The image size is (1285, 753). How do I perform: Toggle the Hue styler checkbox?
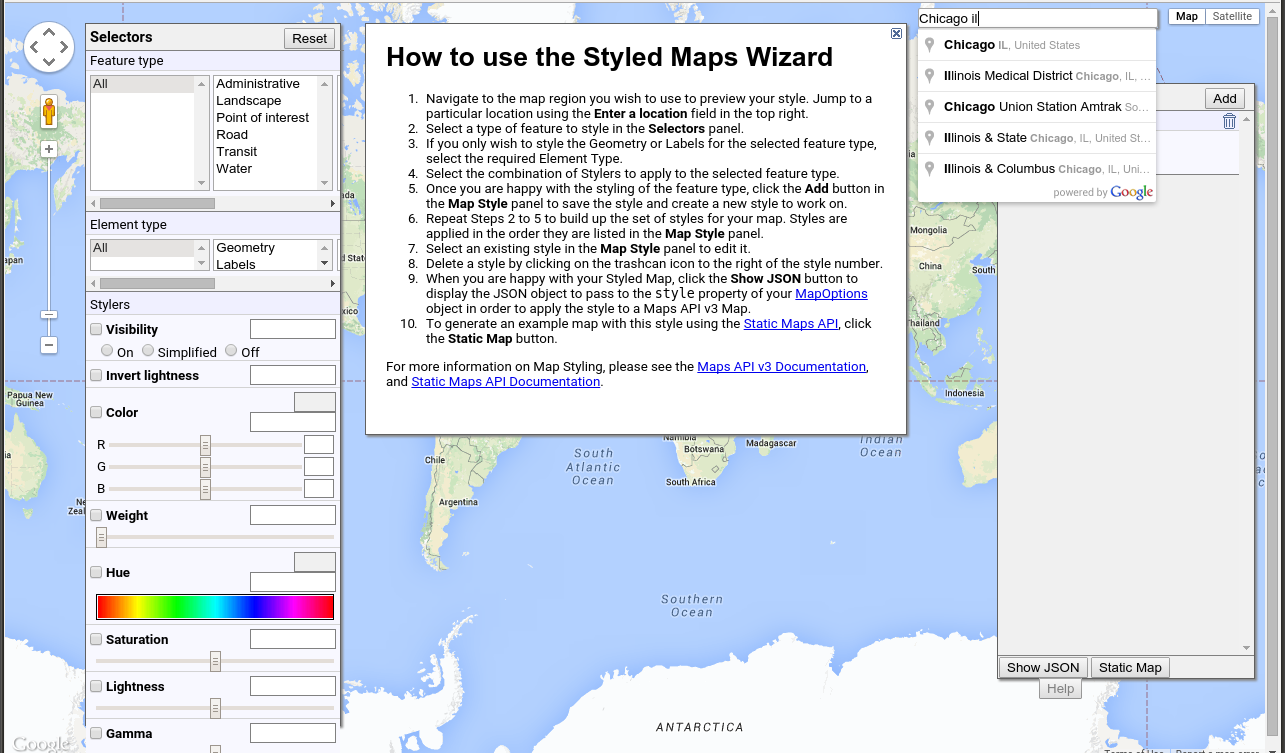click(x=96, y=572)
